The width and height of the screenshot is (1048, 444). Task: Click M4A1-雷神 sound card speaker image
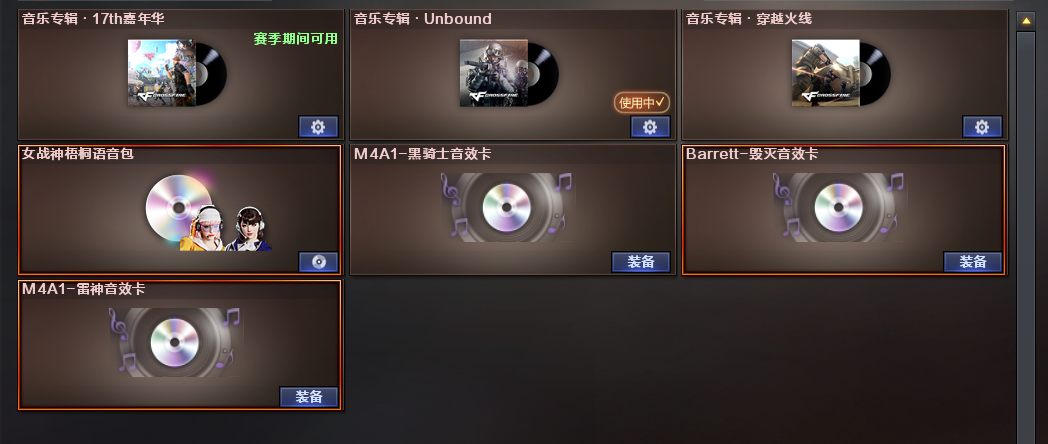pyautogui.click(x=176, y=342)
